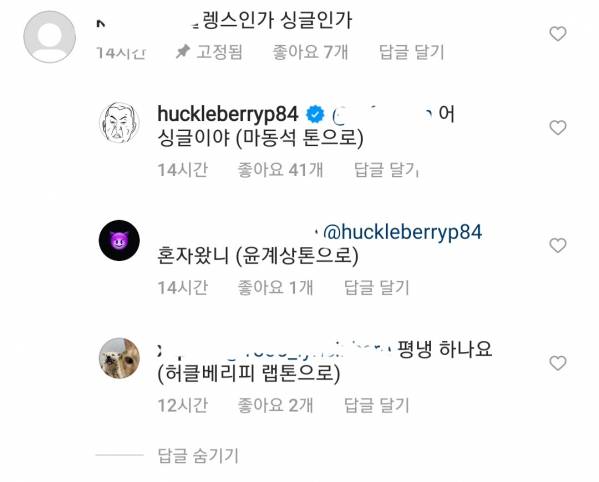The image size is (599, 482).
Task: Reply to the 혼자왔니 comment
Action: [377, 287]
